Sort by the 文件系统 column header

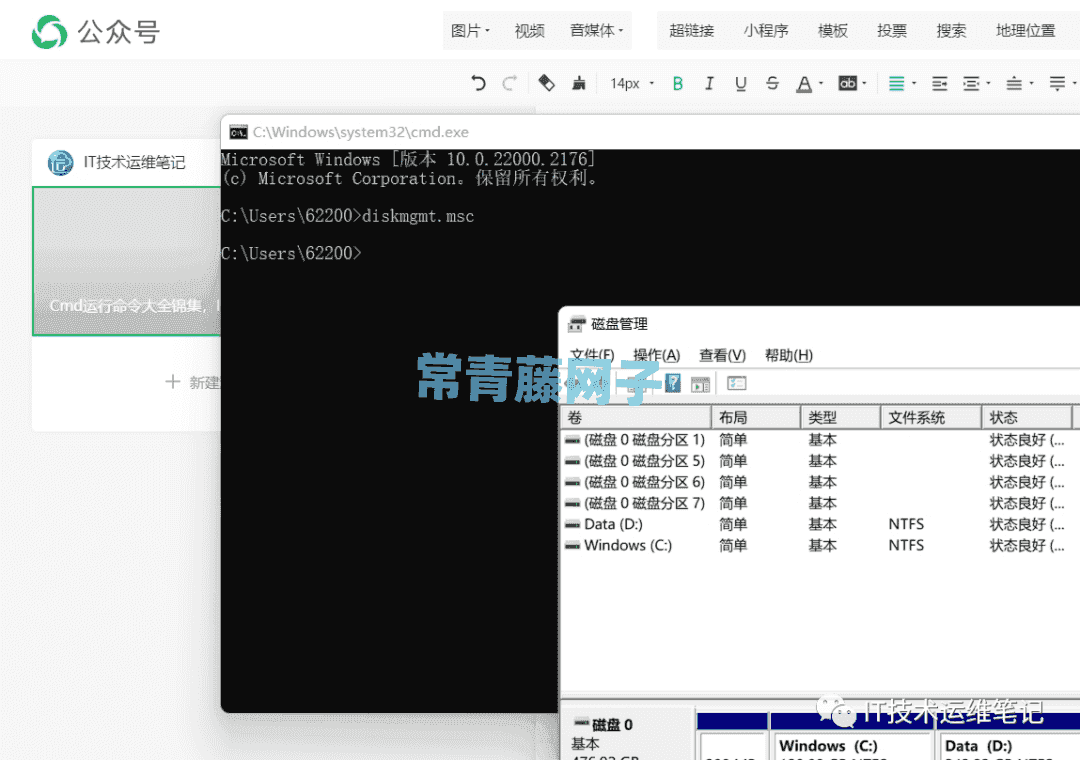pos(931,418)
